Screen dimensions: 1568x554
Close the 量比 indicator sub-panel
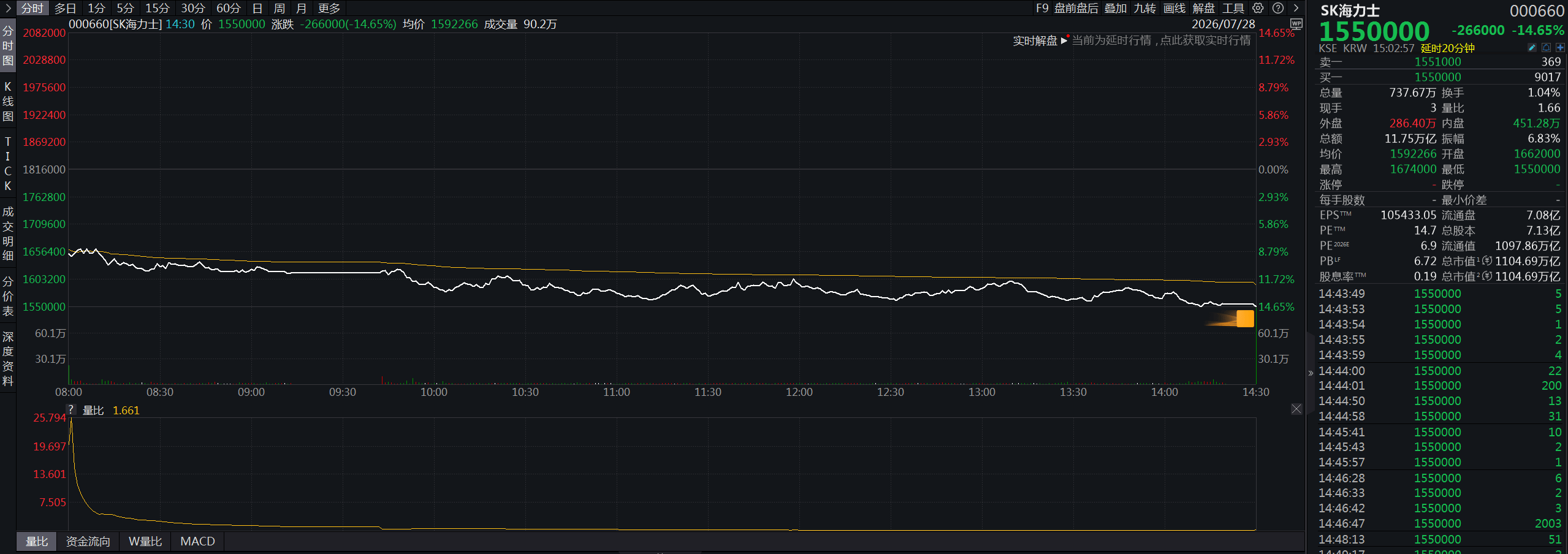(1296, 409)
